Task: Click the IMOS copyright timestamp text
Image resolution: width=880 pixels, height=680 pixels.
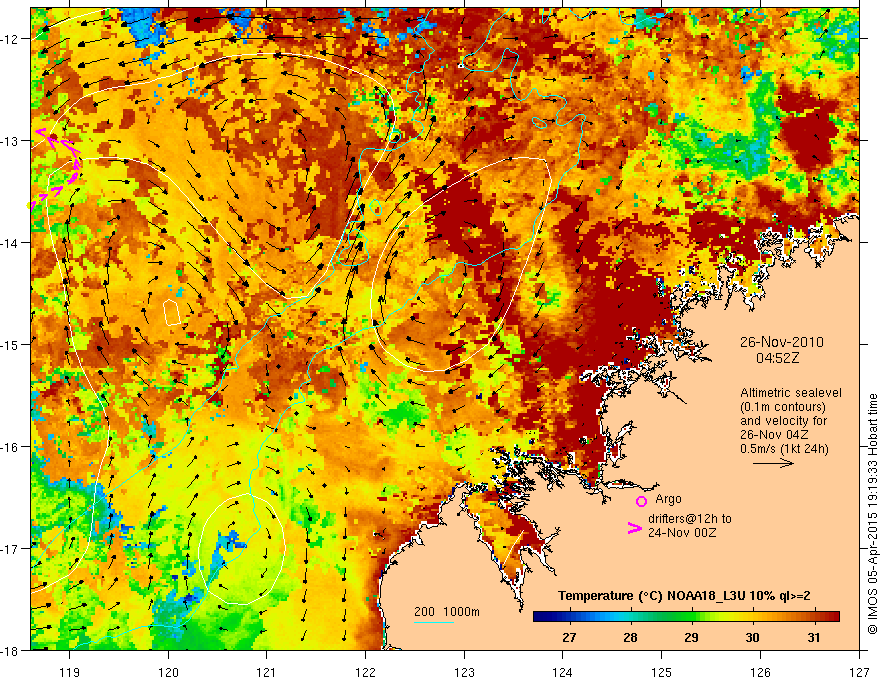Action: pyautogui.click(x=873, y=513)
